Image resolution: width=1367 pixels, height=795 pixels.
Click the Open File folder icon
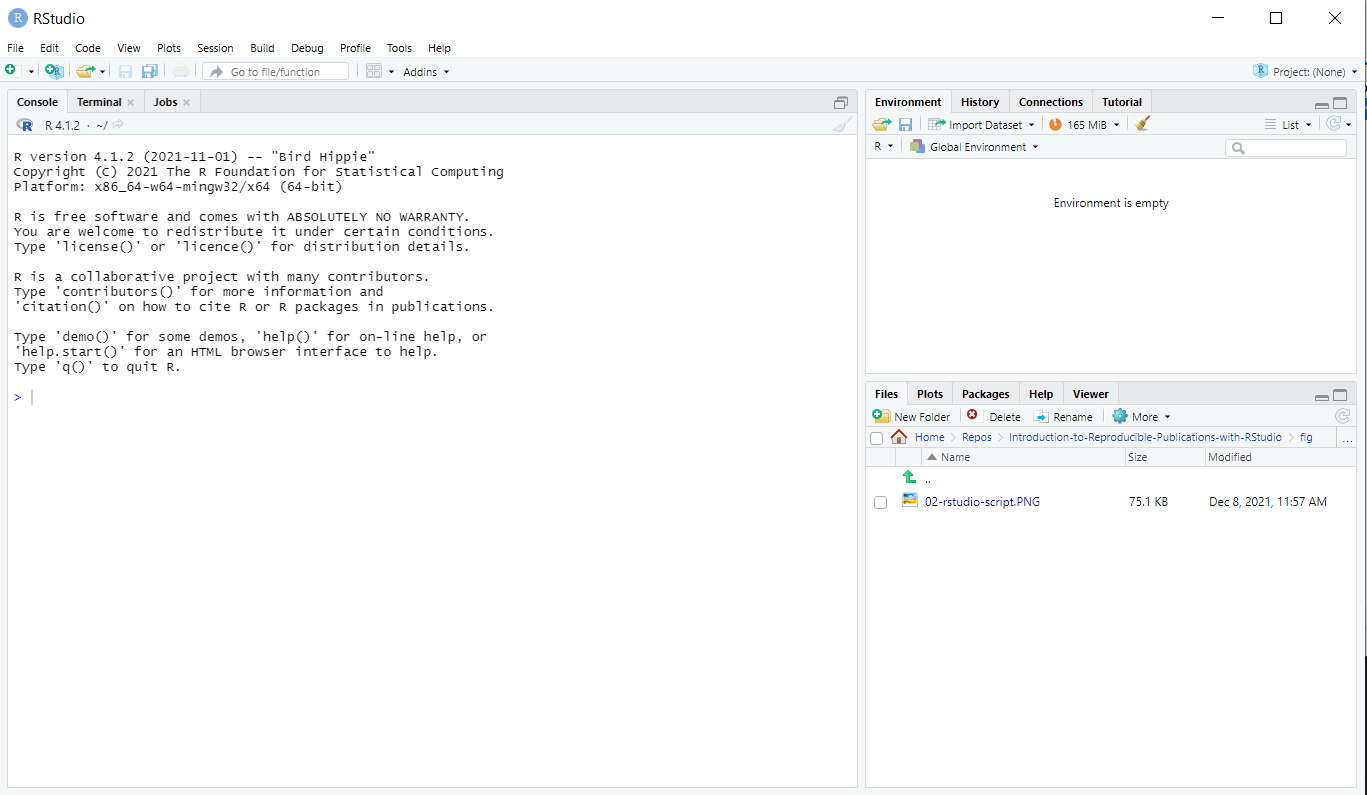pyautogui.click(x=85, y=71)
